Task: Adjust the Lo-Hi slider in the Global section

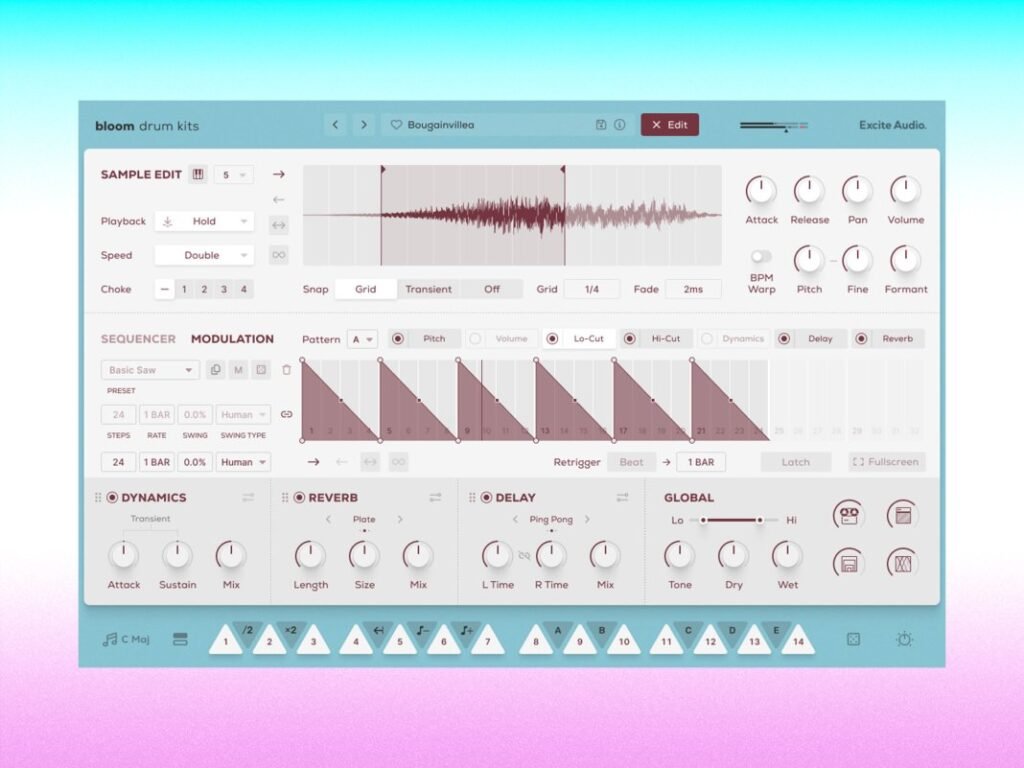Action: click(730, 519)
